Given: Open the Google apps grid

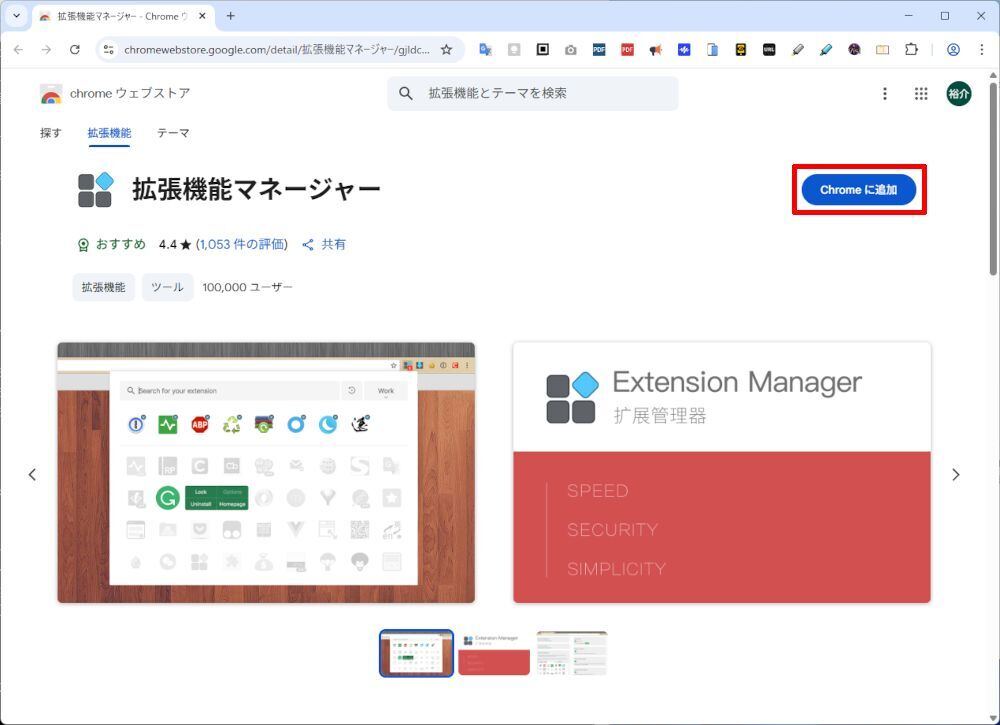Looking at the screenshot, I should (921, 94).
